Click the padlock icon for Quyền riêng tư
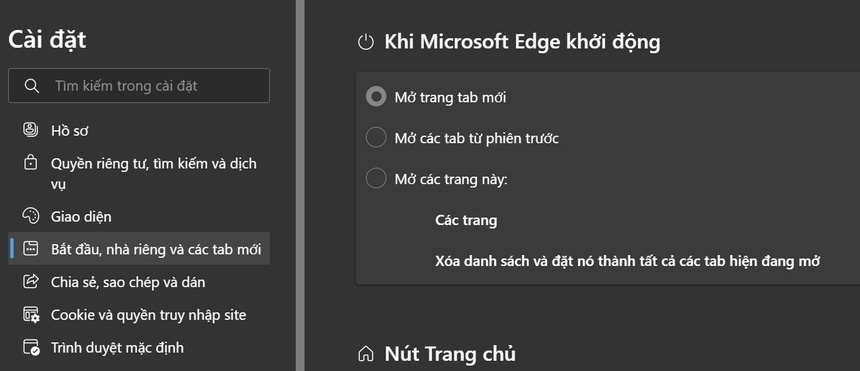 click(31, 164)
